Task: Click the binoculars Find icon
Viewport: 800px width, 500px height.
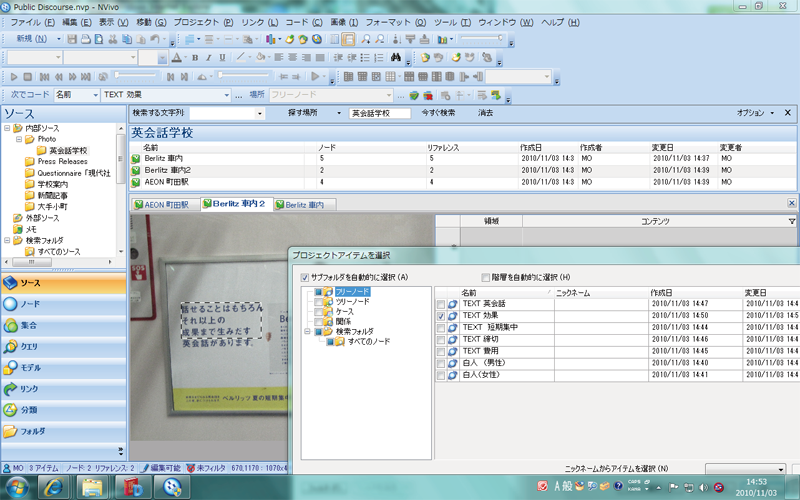Action: pos(396,58)
